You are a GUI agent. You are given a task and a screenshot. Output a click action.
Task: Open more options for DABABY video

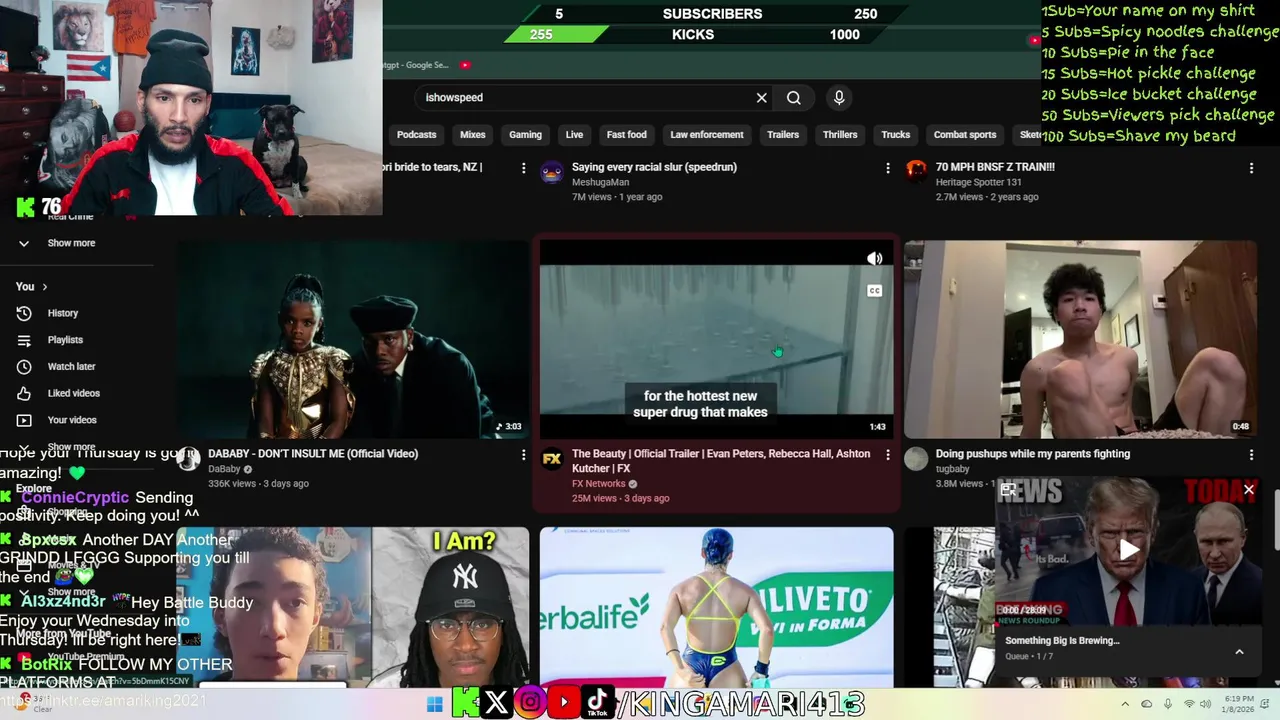[523, 455]
